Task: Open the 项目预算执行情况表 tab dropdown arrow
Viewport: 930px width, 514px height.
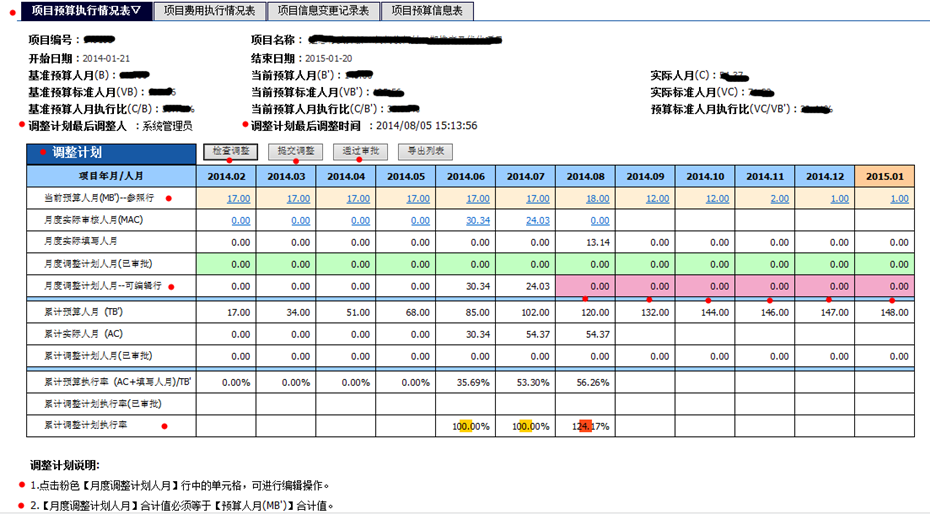Action: pos(136,10)
